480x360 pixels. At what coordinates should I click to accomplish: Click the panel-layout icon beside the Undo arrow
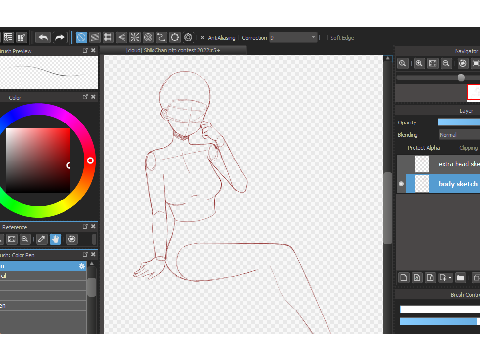pos(22,37)
